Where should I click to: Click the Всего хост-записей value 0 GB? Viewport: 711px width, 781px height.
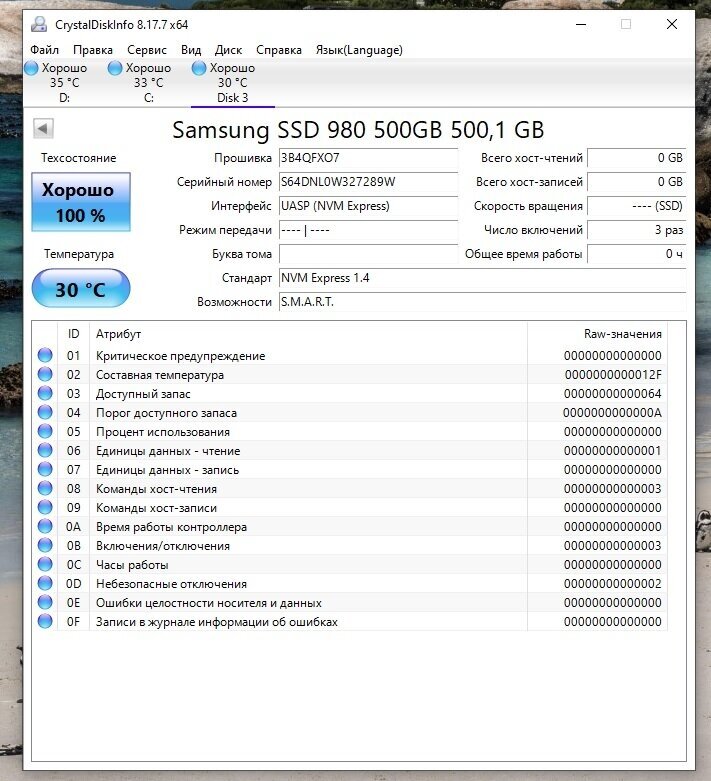[x=637, y=182]
